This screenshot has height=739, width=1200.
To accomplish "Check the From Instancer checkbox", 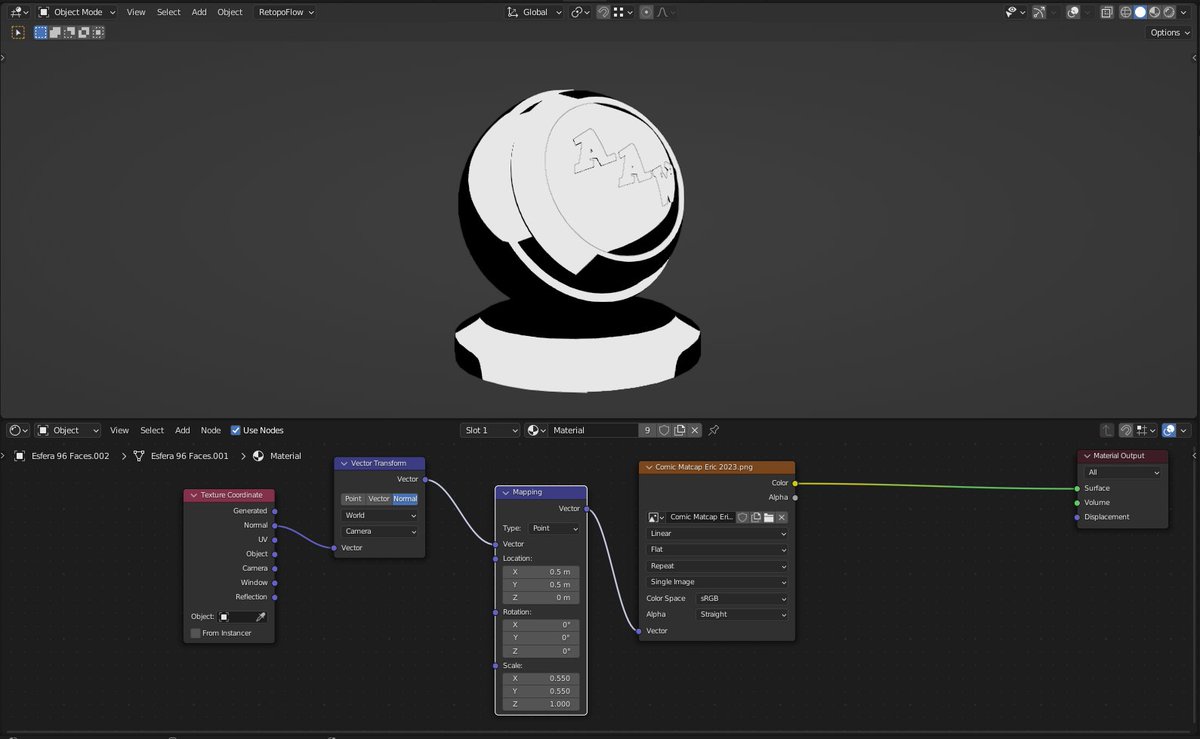I will 196,633.
